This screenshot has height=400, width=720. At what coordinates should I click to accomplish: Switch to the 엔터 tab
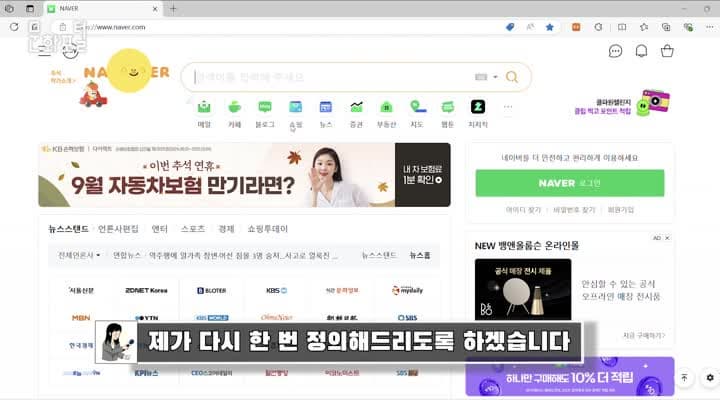[x=159, y=229]
